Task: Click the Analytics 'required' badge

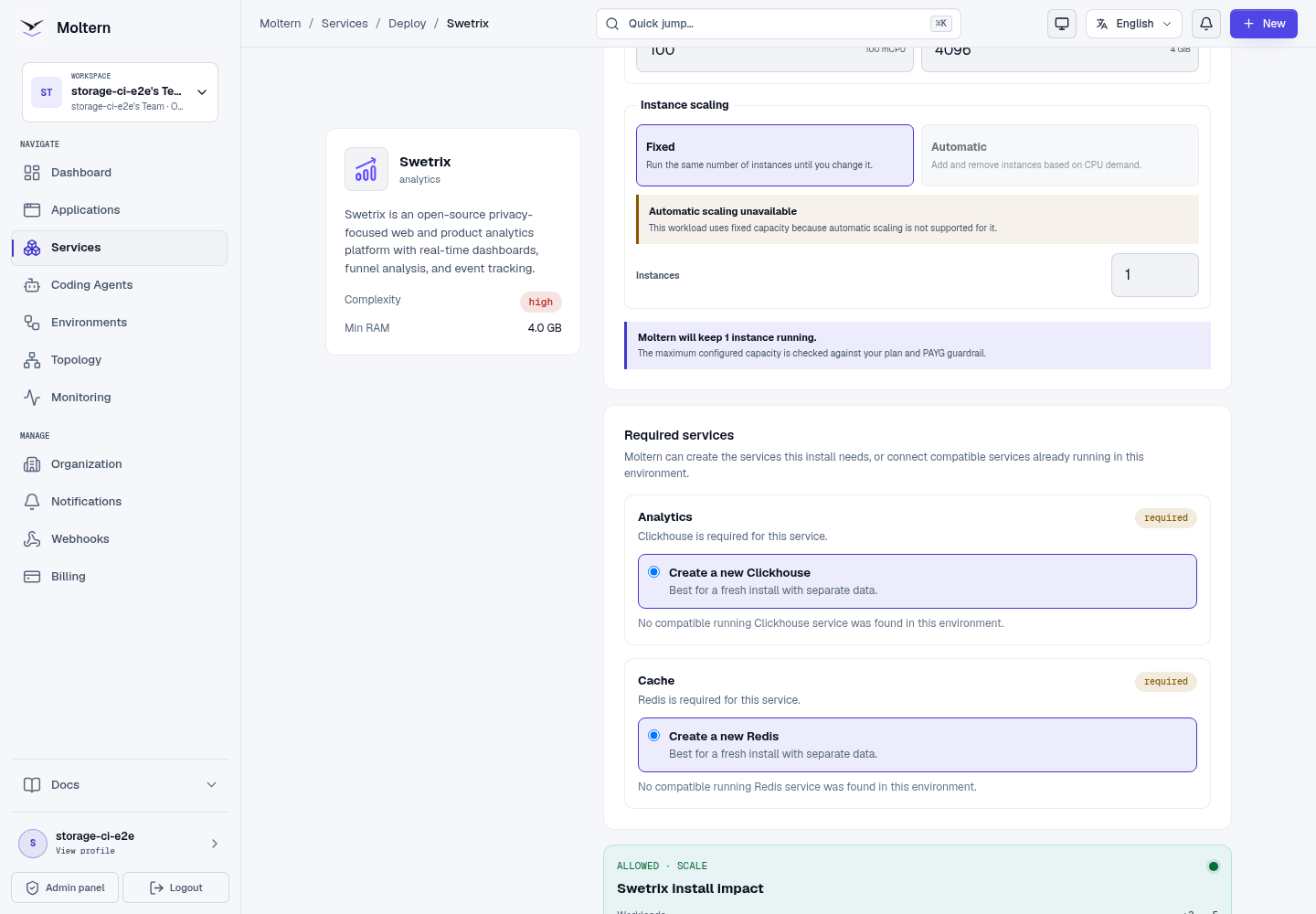Action: [x=1166, y=518]
